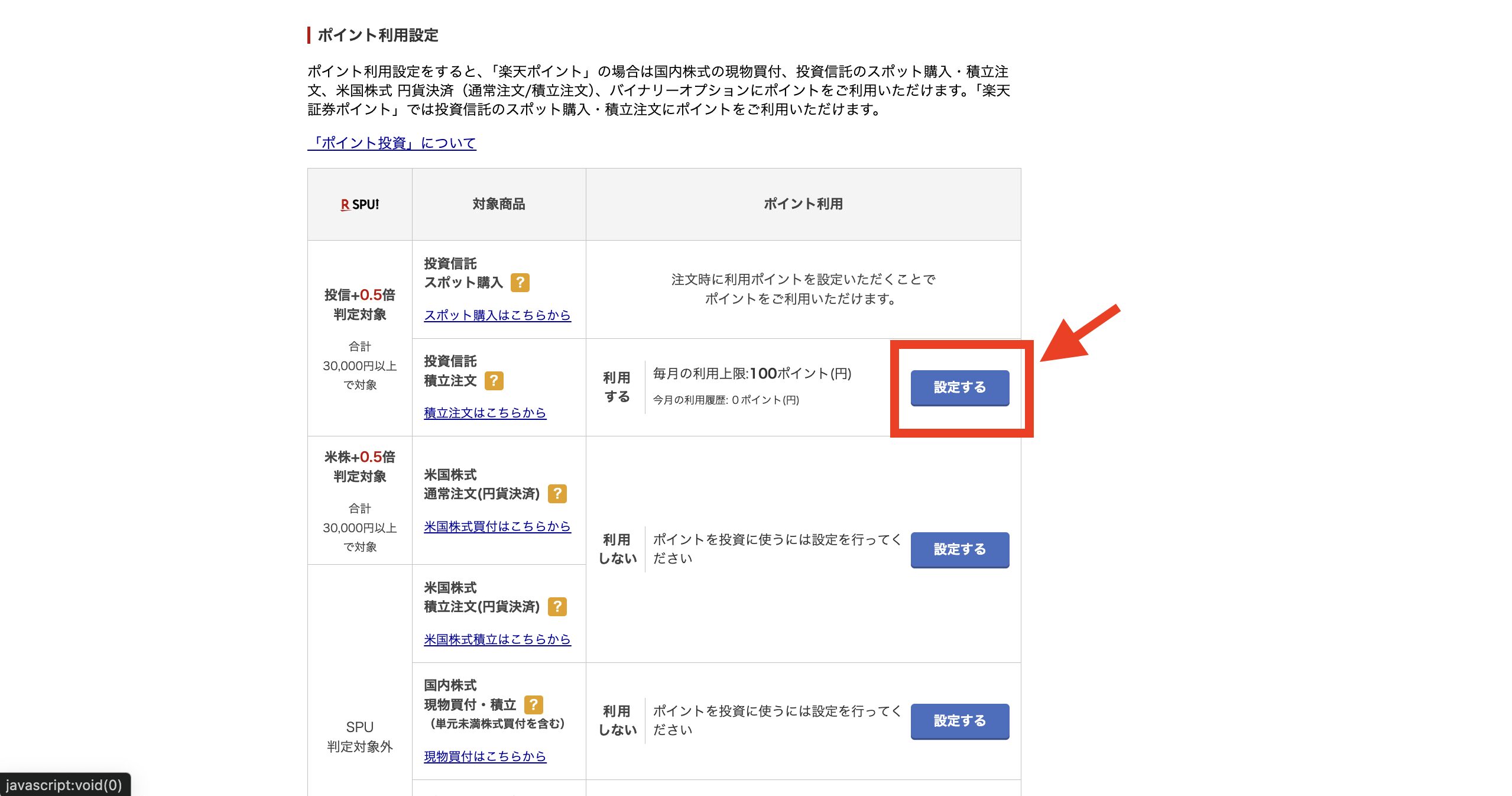1512x796 pixels.
Task: Click 利用しない status in 国内株式 row
Action: point(618,721)
